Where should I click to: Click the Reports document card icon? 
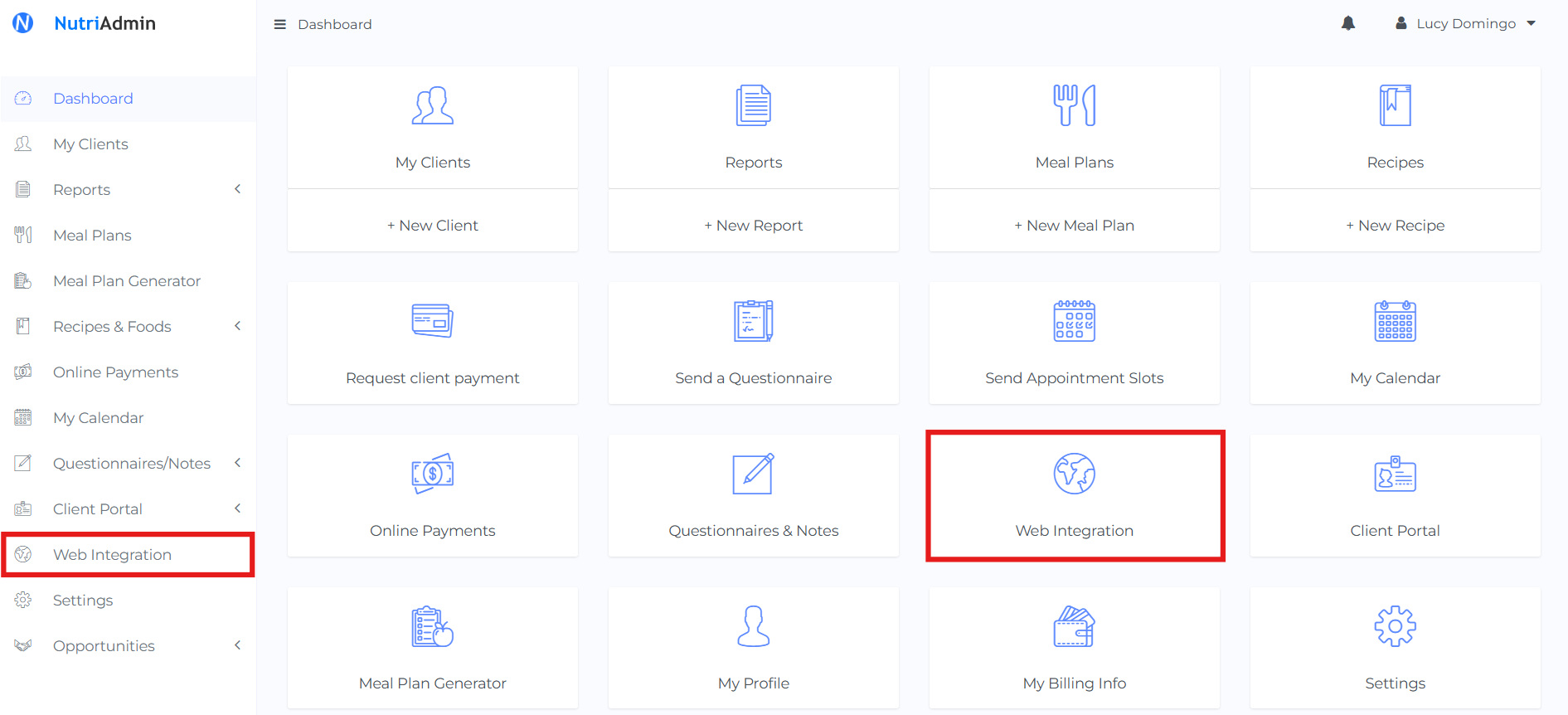coord(754,105)
